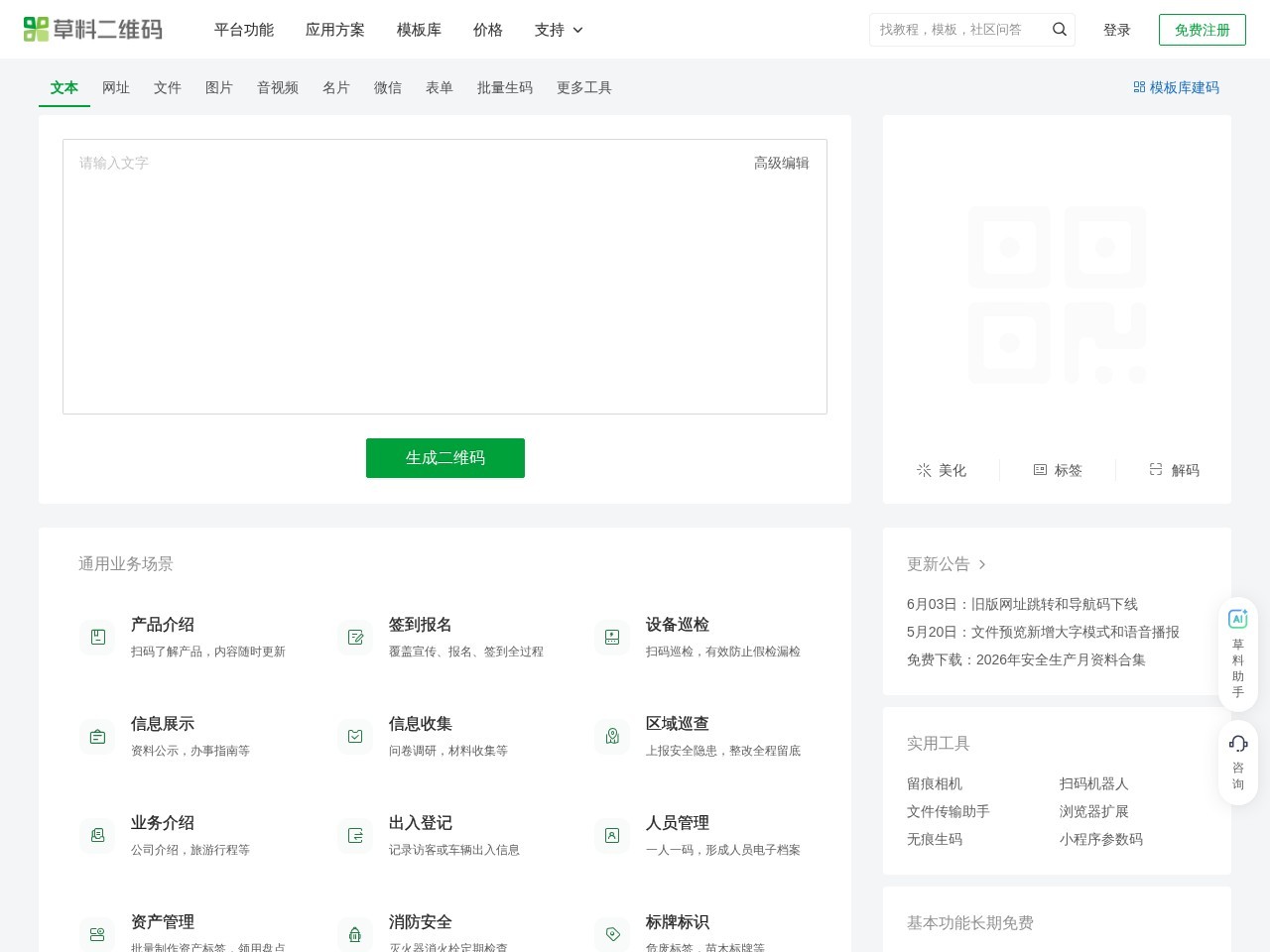
Task: Open the 更多工具 tab
Action: pyautogui.click(x=584, y=87)
